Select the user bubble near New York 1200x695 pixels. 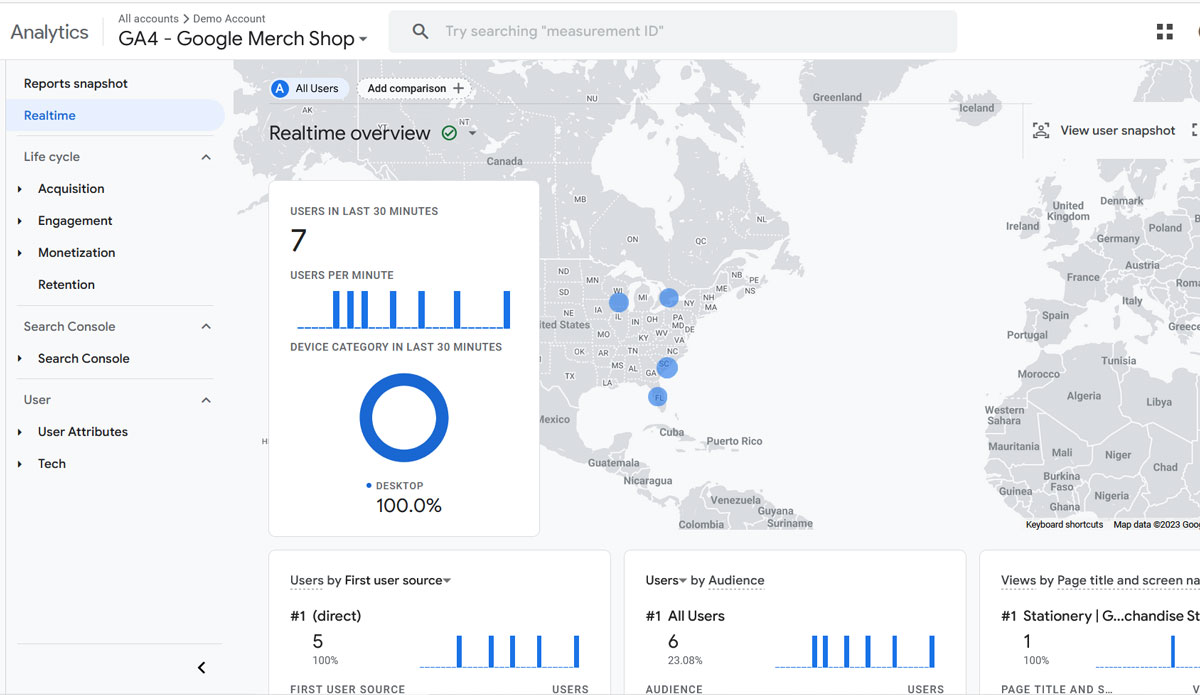tap(669, 297)
